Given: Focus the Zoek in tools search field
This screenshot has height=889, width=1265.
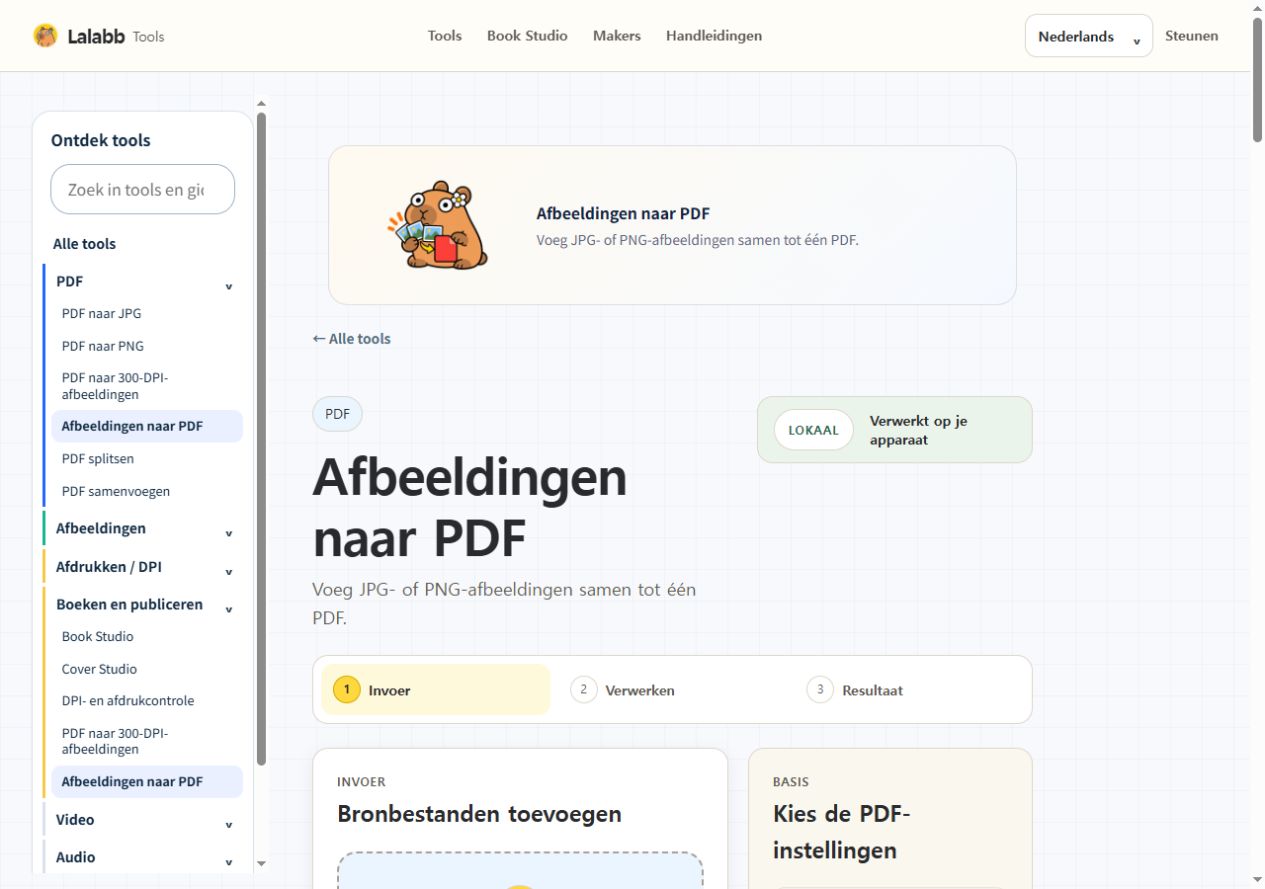Looking at the screenshot, I should pos(143,189).
